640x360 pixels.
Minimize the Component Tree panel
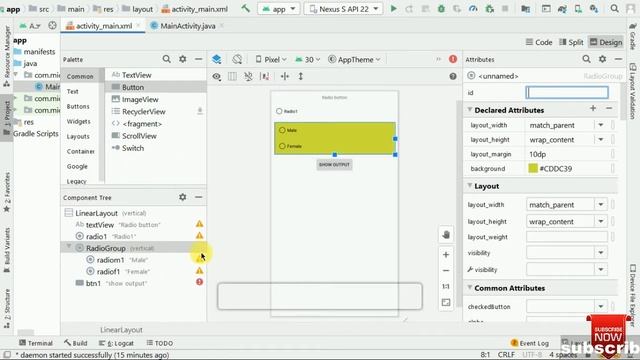[x=198, y=197]
